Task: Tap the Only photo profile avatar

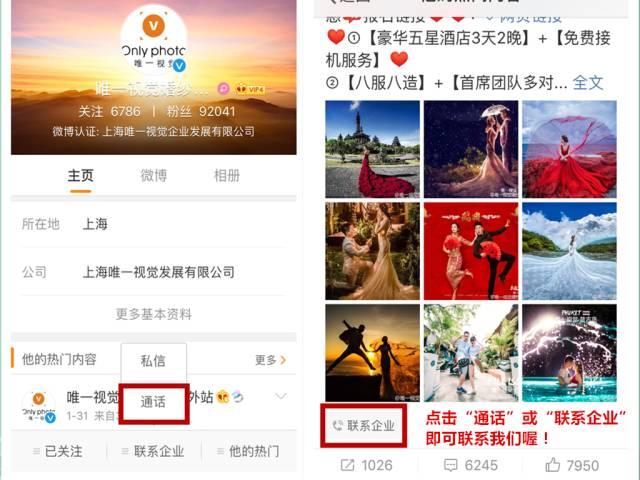Action: point(153,39)
